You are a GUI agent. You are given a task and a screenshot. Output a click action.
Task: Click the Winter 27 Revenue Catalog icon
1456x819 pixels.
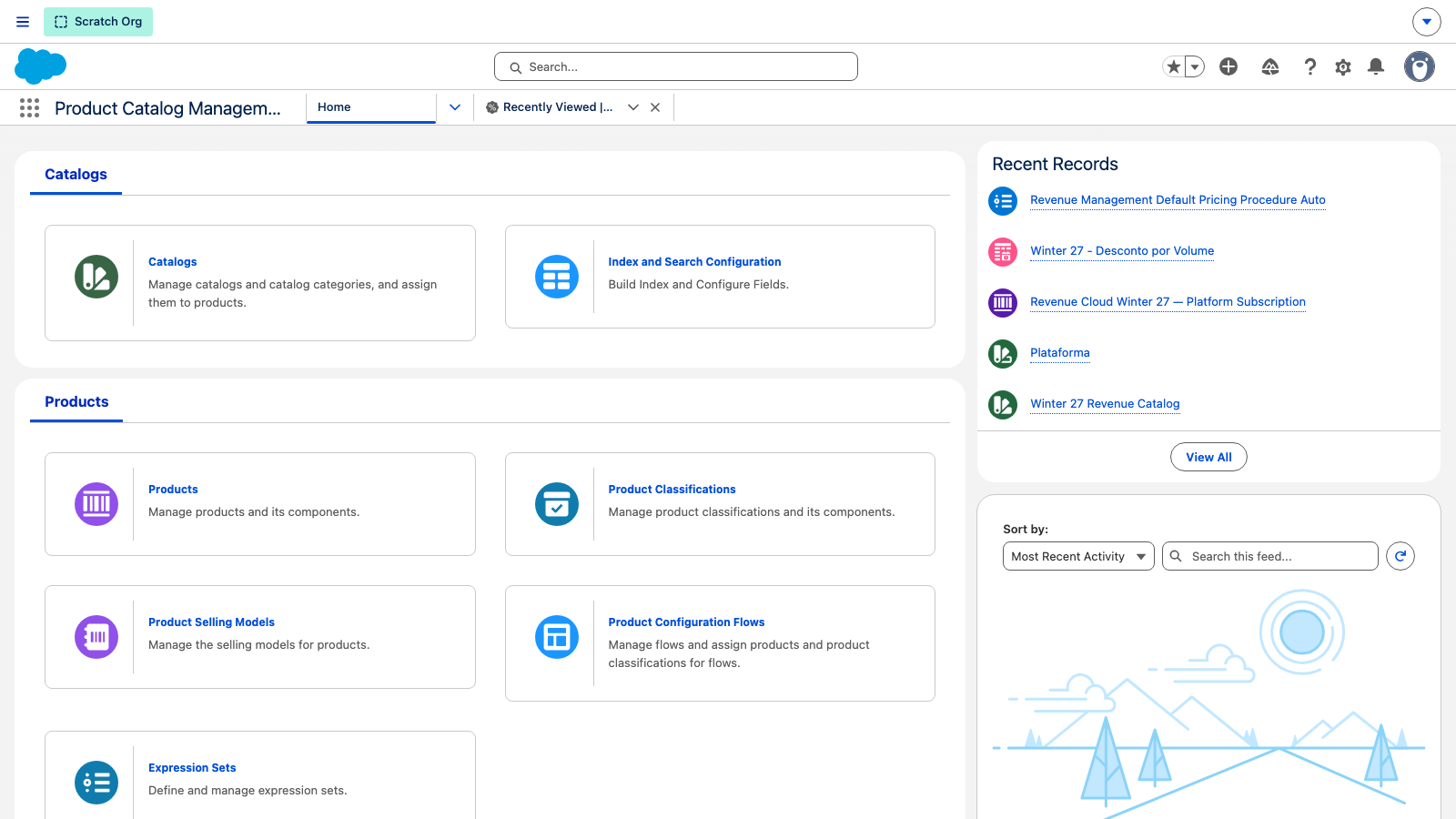coord(1003,405)
